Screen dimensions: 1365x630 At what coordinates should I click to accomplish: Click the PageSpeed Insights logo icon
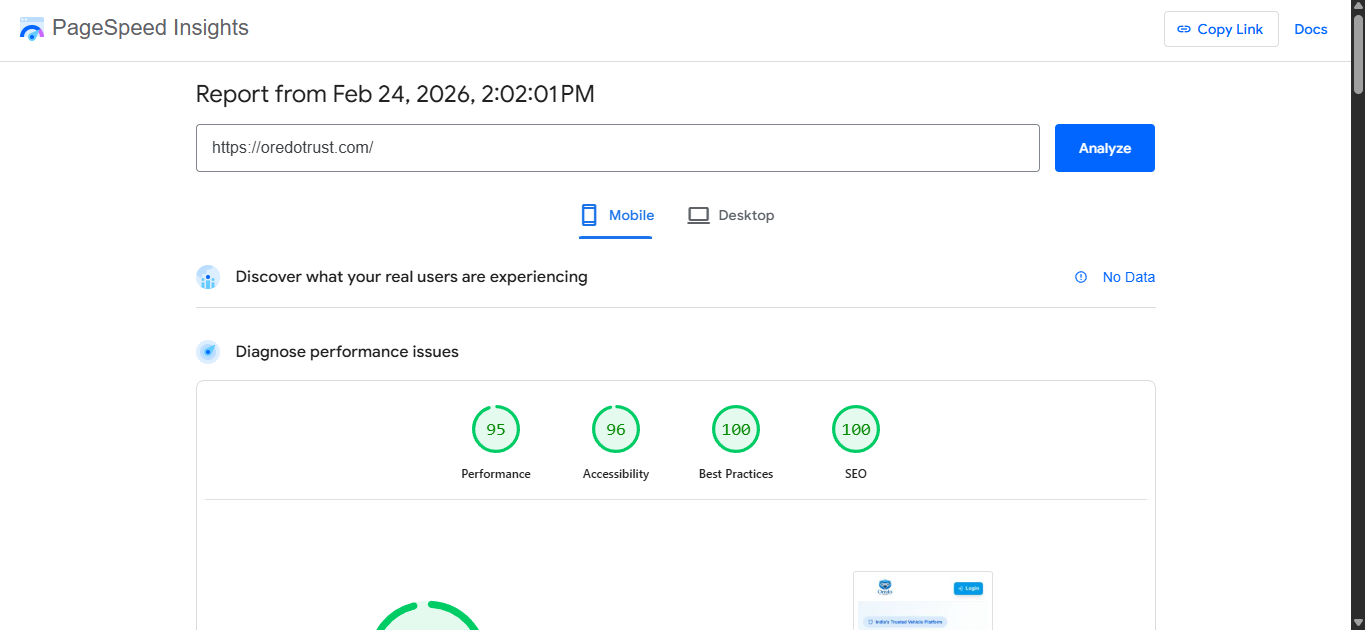coord(32,29)
